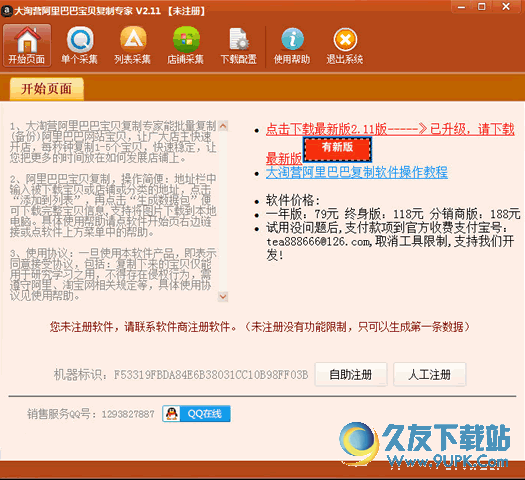Minimize the application window
This screenshot has height=480, width=525.
462,7
